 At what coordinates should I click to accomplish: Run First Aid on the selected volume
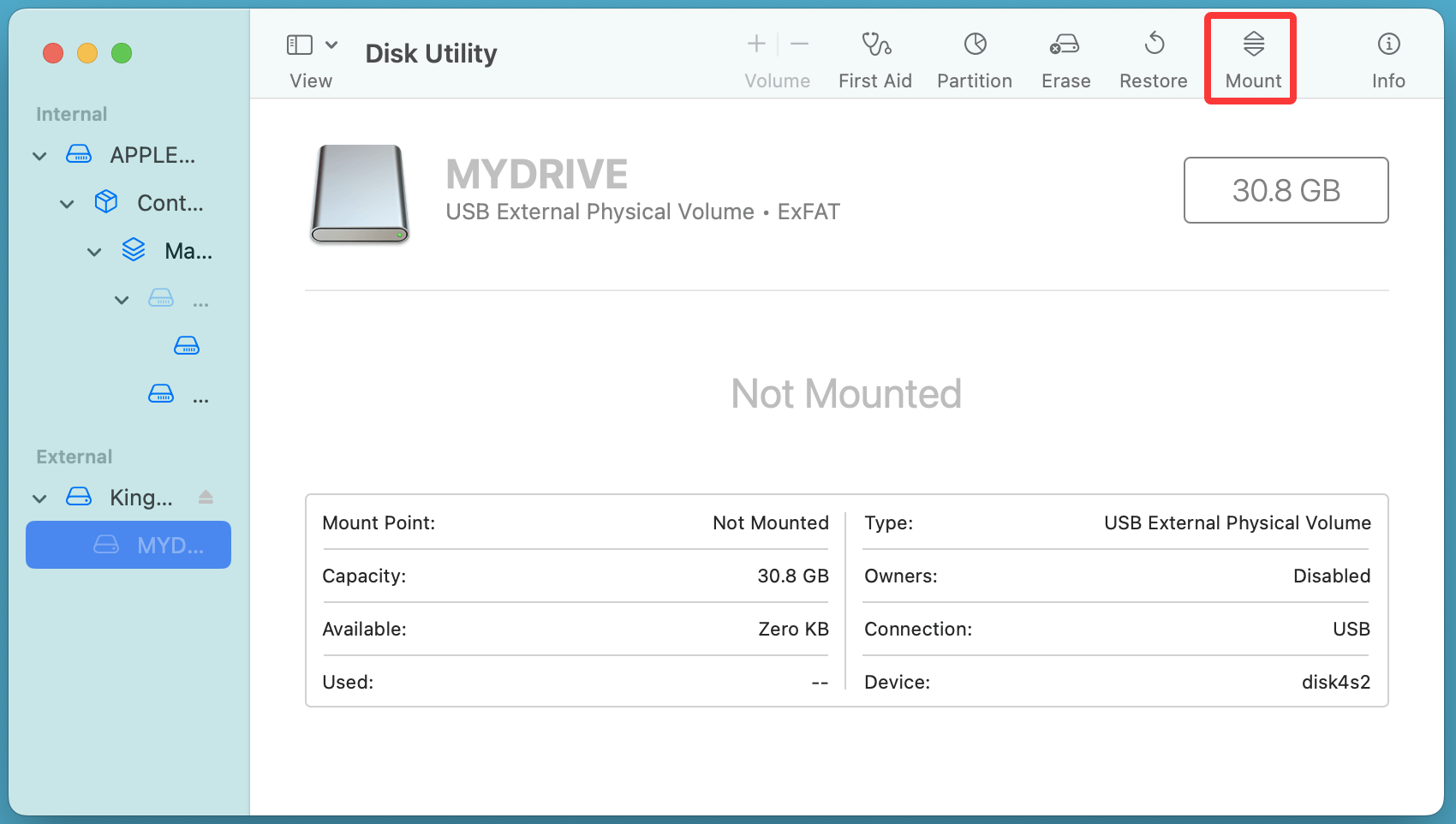click(874, 58)
